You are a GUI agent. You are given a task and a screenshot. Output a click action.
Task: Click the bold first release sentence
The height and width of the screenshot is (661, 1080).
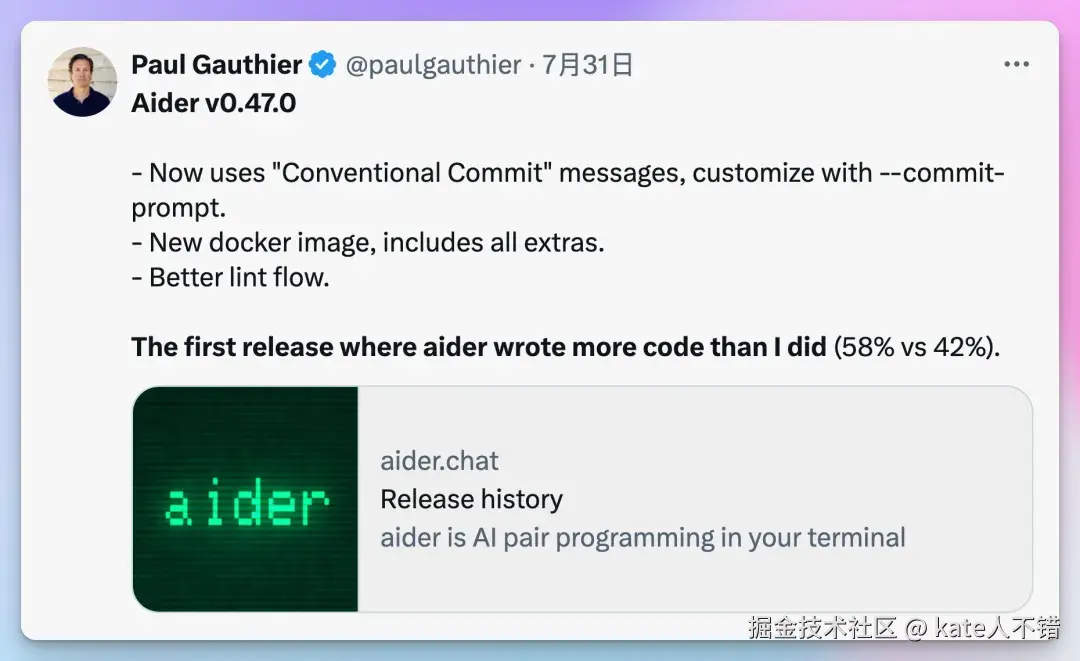479,347
